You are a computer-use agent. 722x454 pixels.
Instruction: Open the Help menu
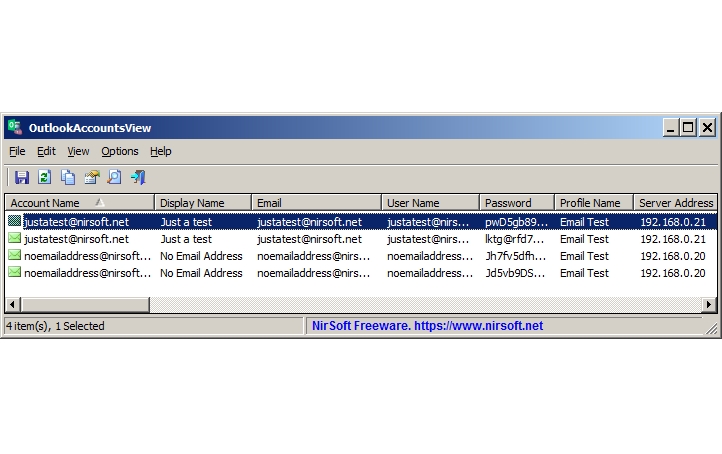[161, 151]
